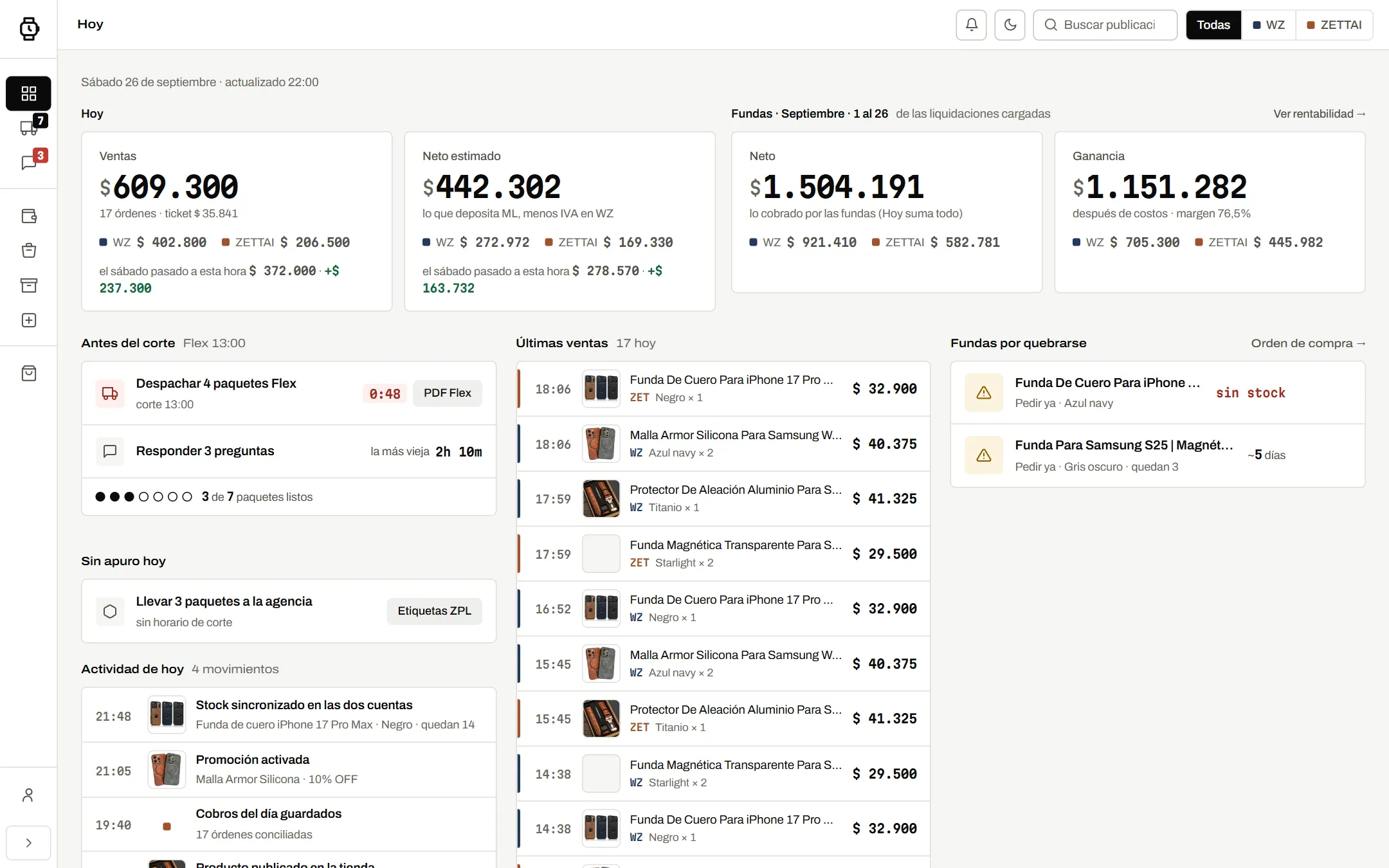This screenshot has height=868, width=1389.
Task: Select the ZETTAI account filter
Action: (x=1334, y=25)
